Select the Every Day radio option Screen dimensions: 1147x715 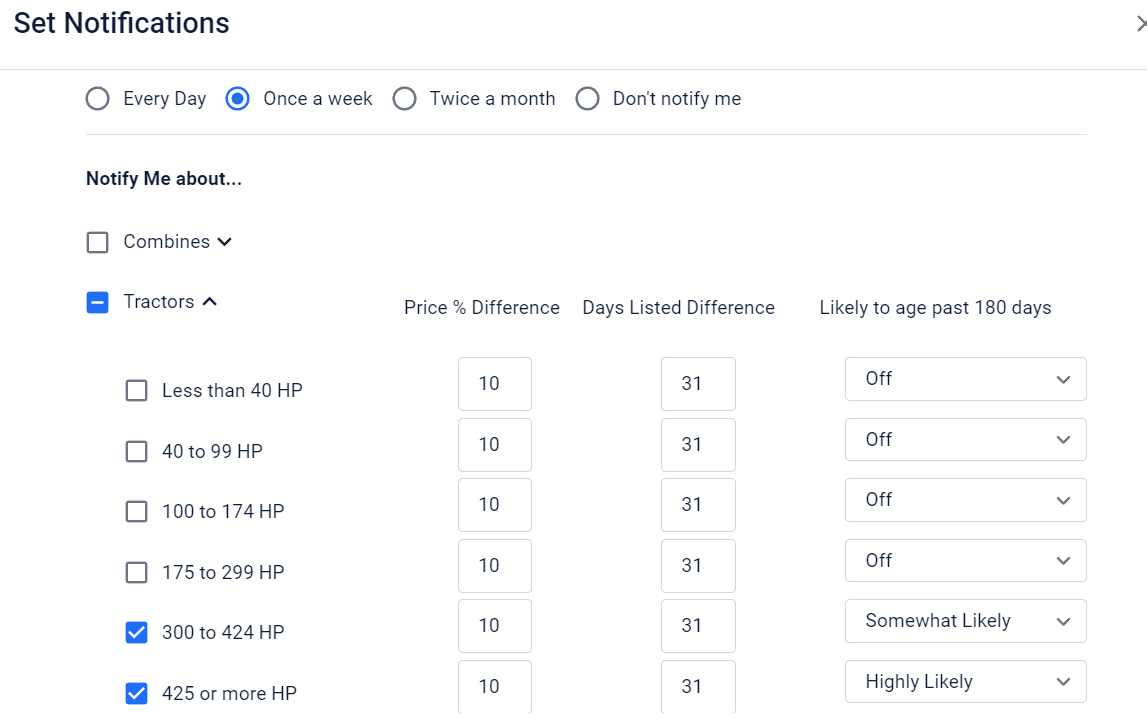coord(97,99)
